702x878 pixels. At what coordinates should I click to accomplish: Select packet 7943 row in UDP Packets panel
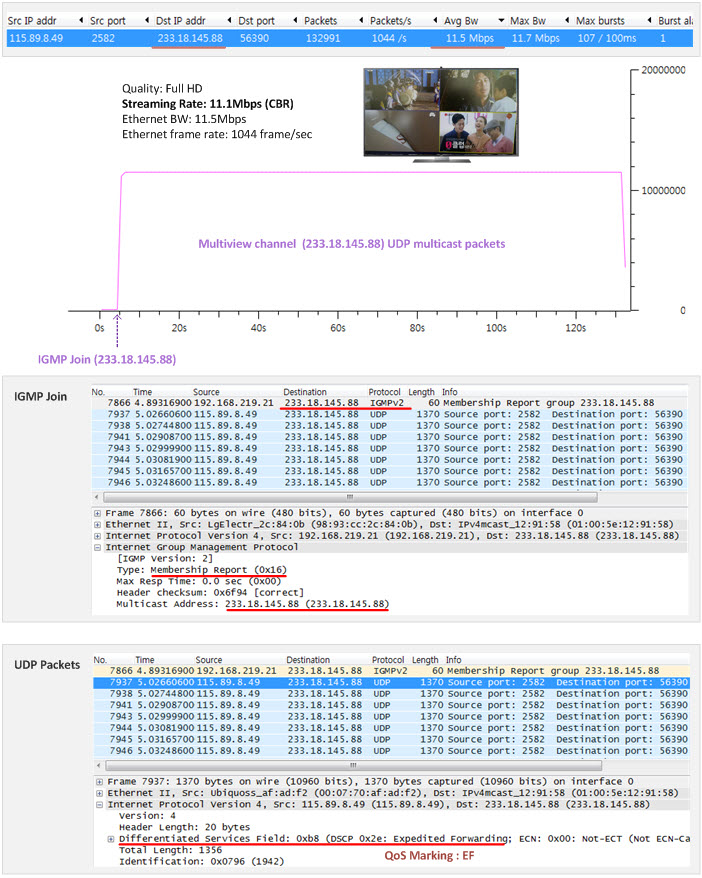tap(391, 716)
